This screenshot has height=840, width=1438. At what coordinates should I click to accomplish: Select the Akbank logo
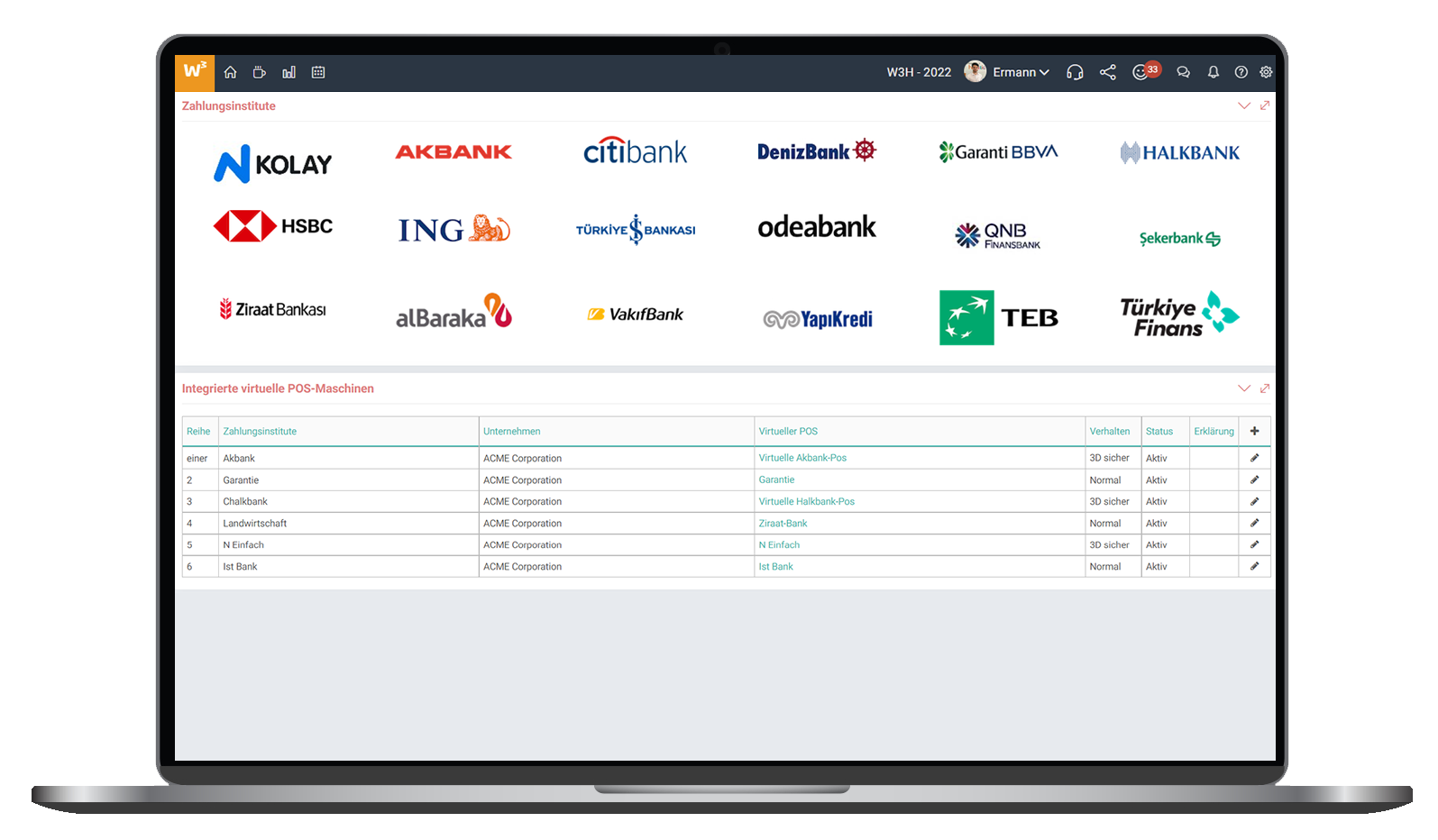(x=453, y=151)
